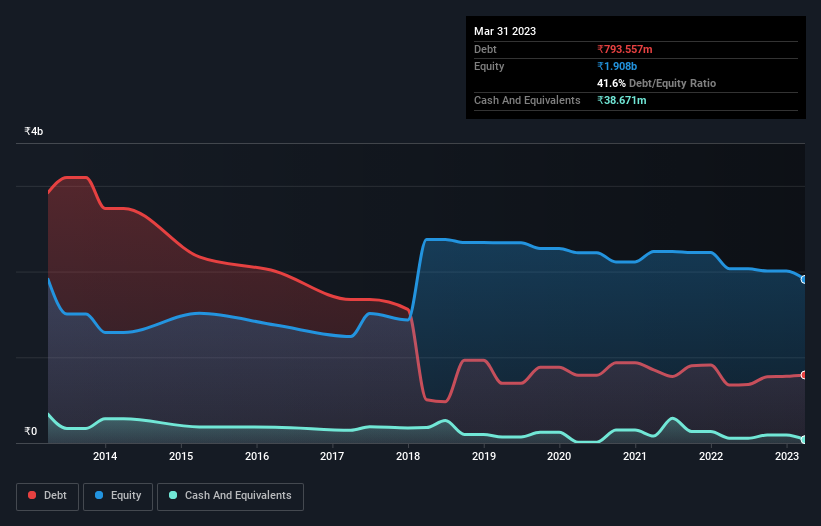This screenshot has width=821, height=526.
Task: Select the blue Equity endpoint marker on chart
Action: point(804,280)
